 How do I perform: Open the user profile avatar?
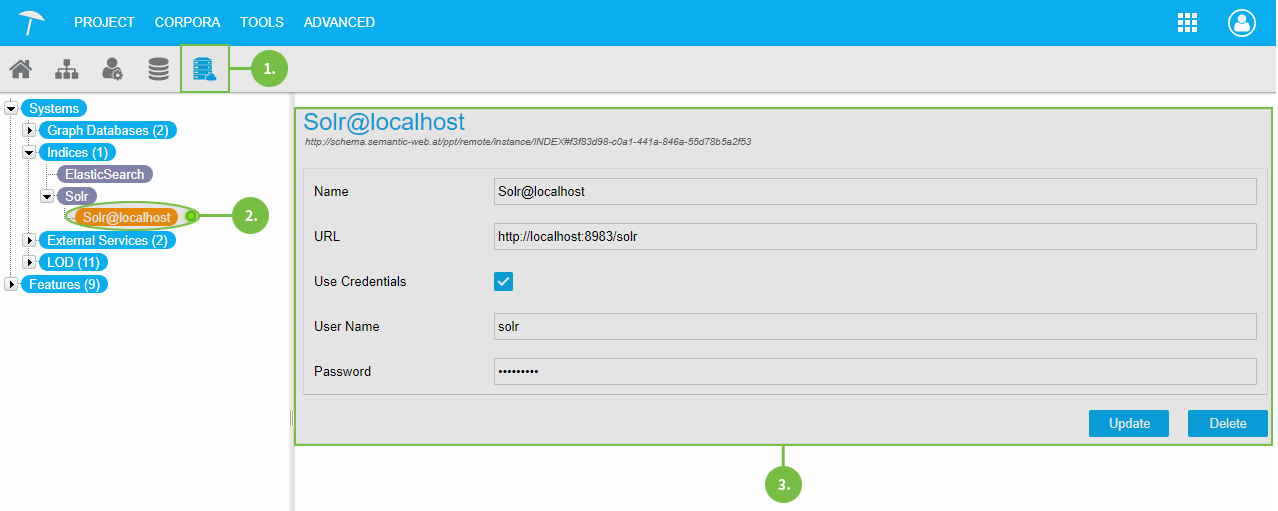click(1241, 23)
